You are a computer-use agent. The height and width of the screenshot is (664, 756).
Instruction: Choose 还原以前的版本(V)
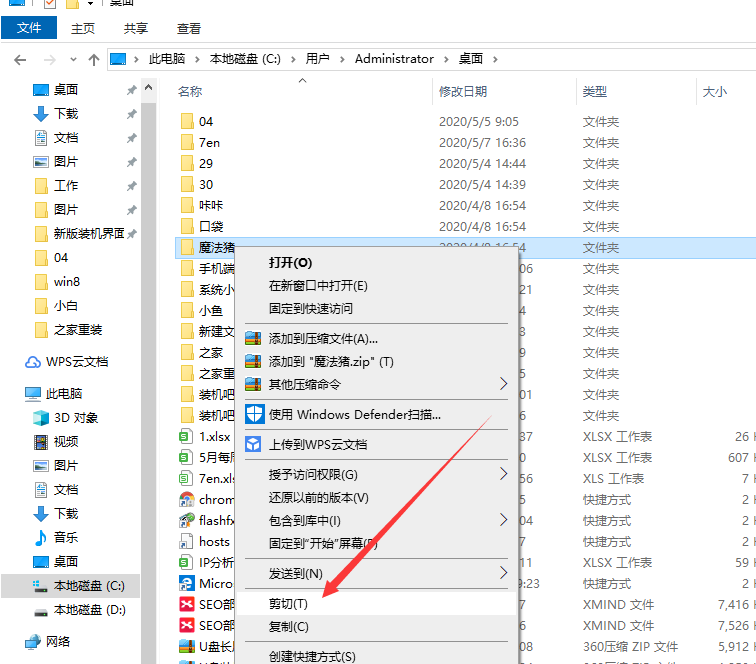click(x=319, y=498)
